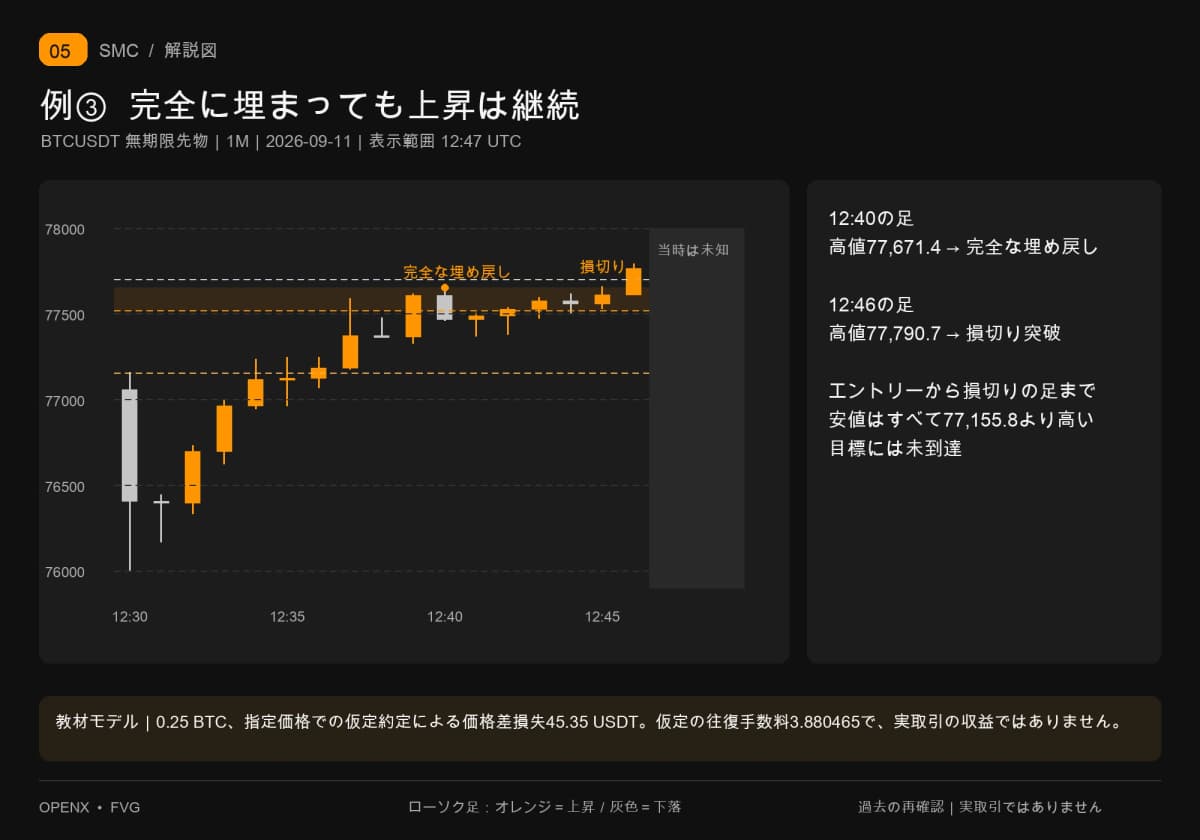1200x840 pixels.
Task: Click the last orange candle below 損切り
Action: [633, 281]
